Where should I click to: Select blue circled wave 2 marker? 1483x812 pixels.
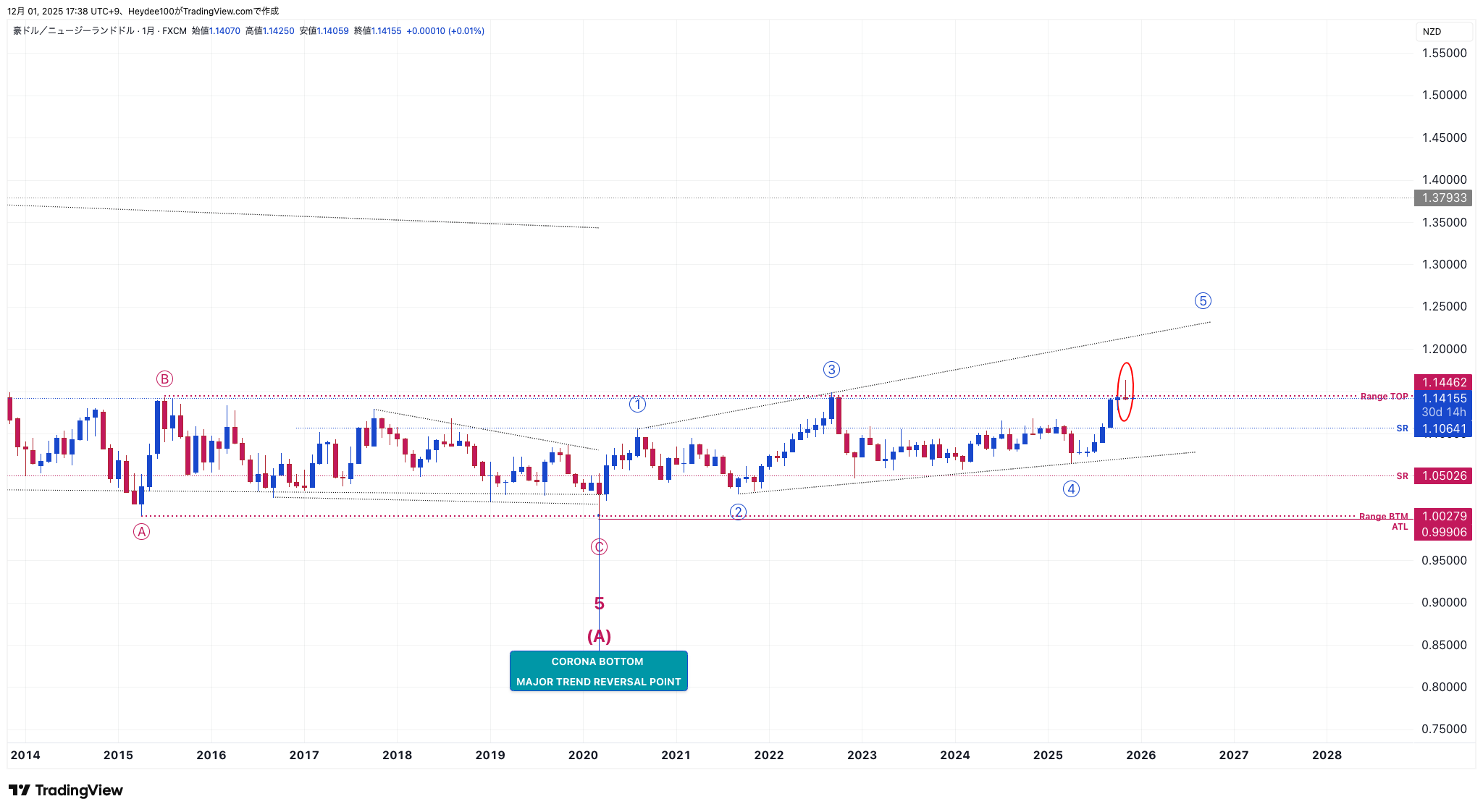tap(738, 512)
